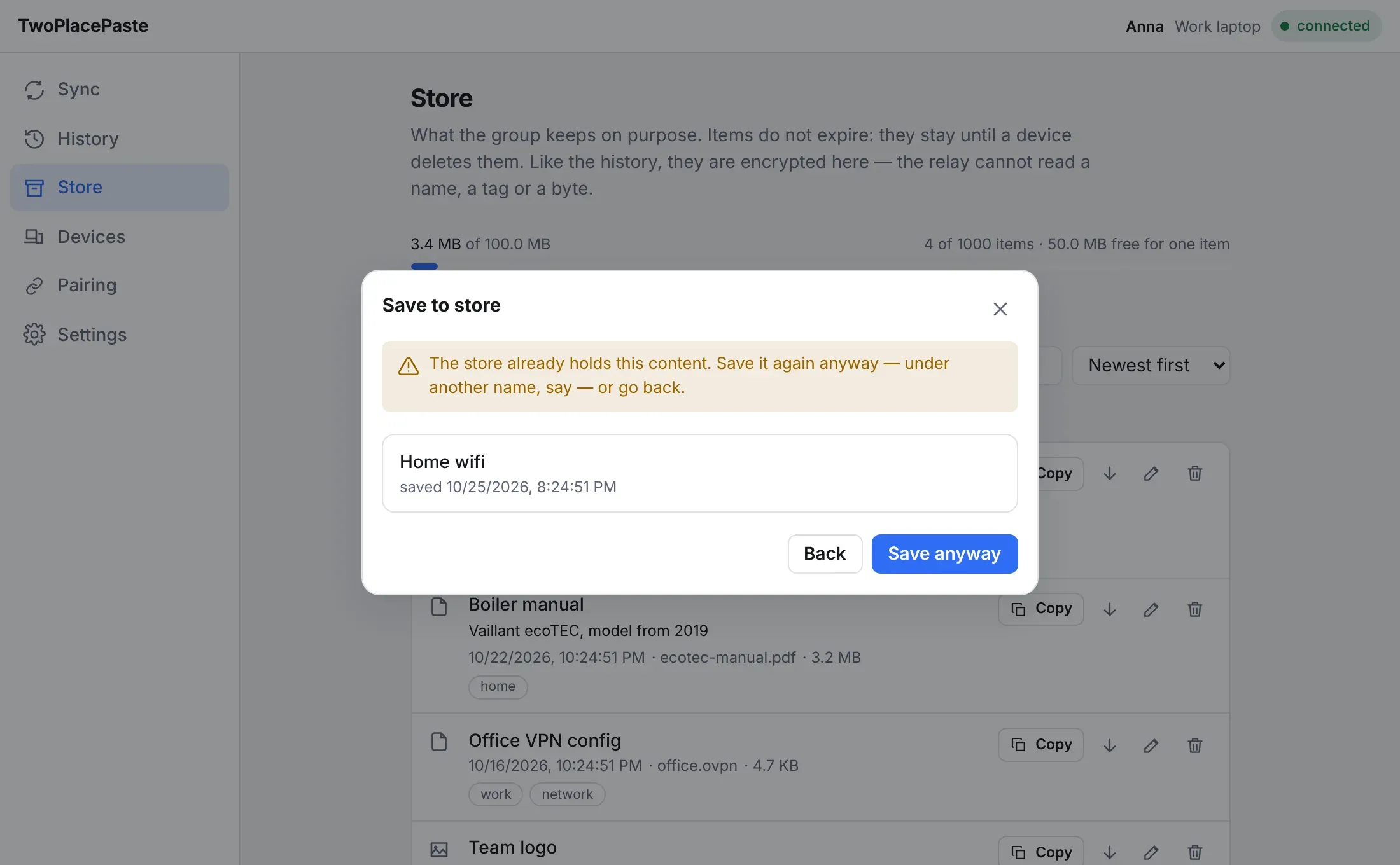Screen dimensions: 1400x865
Task: Download the Boiler manual item
Action: tap(1109, 609)
